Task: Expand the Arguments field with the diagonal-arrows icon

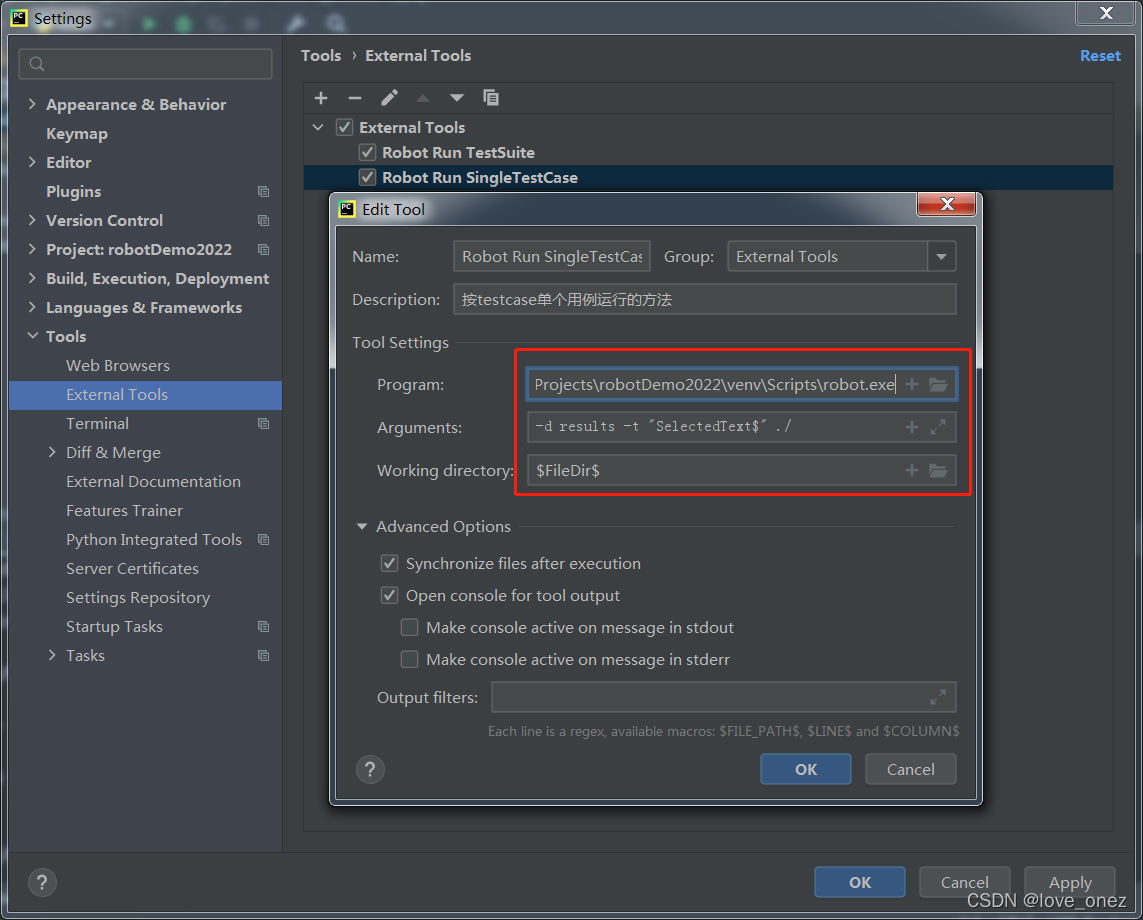Action: [x=938, y=427]
